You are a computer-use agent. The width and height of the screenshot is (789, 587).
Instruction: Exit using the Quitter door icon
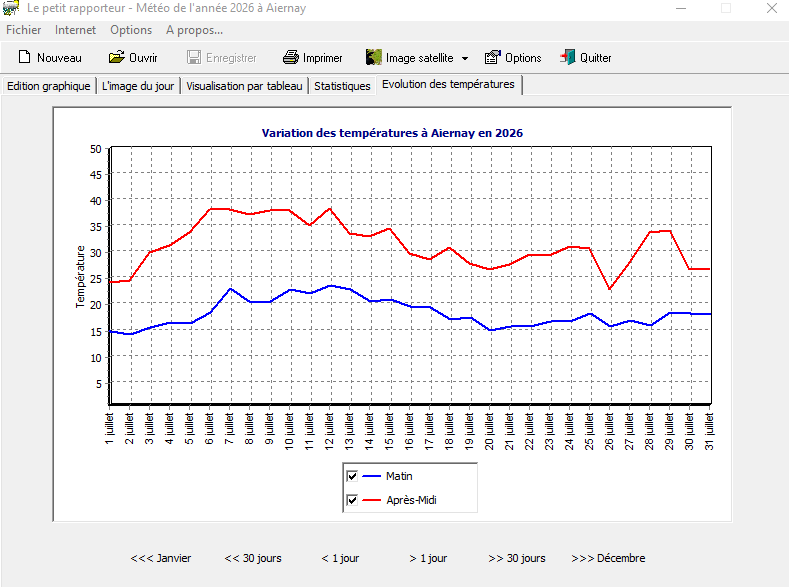click(568, 57)
